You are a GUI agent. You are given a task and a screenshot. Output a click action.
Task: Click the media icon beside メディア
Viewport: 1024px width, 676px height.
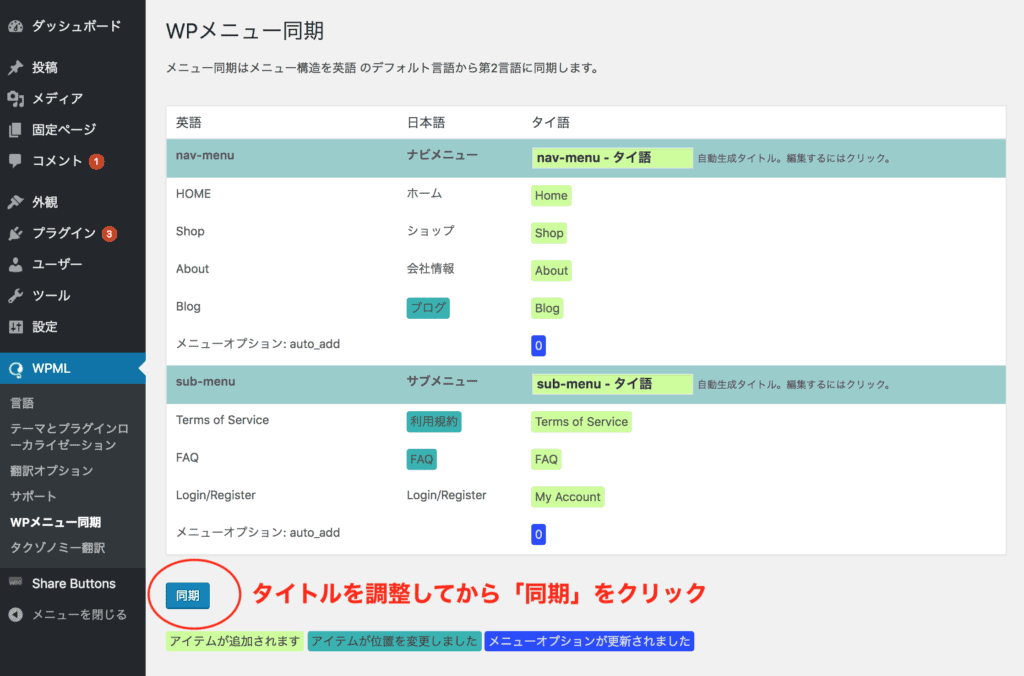tap(16, 99)
